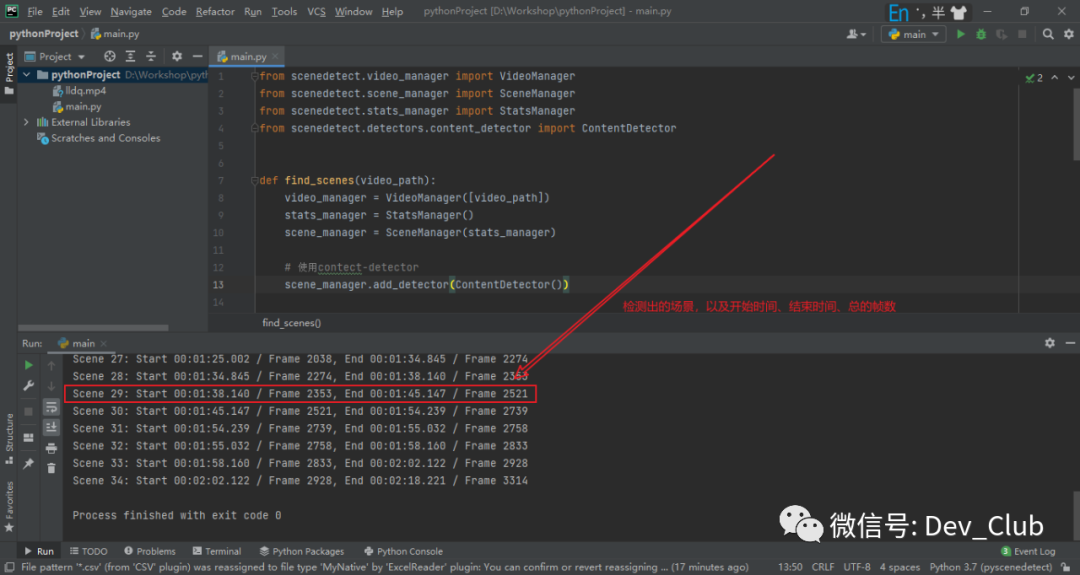Close the main tab in Run panel
The image size is (1080, 575).
[103, 343]
